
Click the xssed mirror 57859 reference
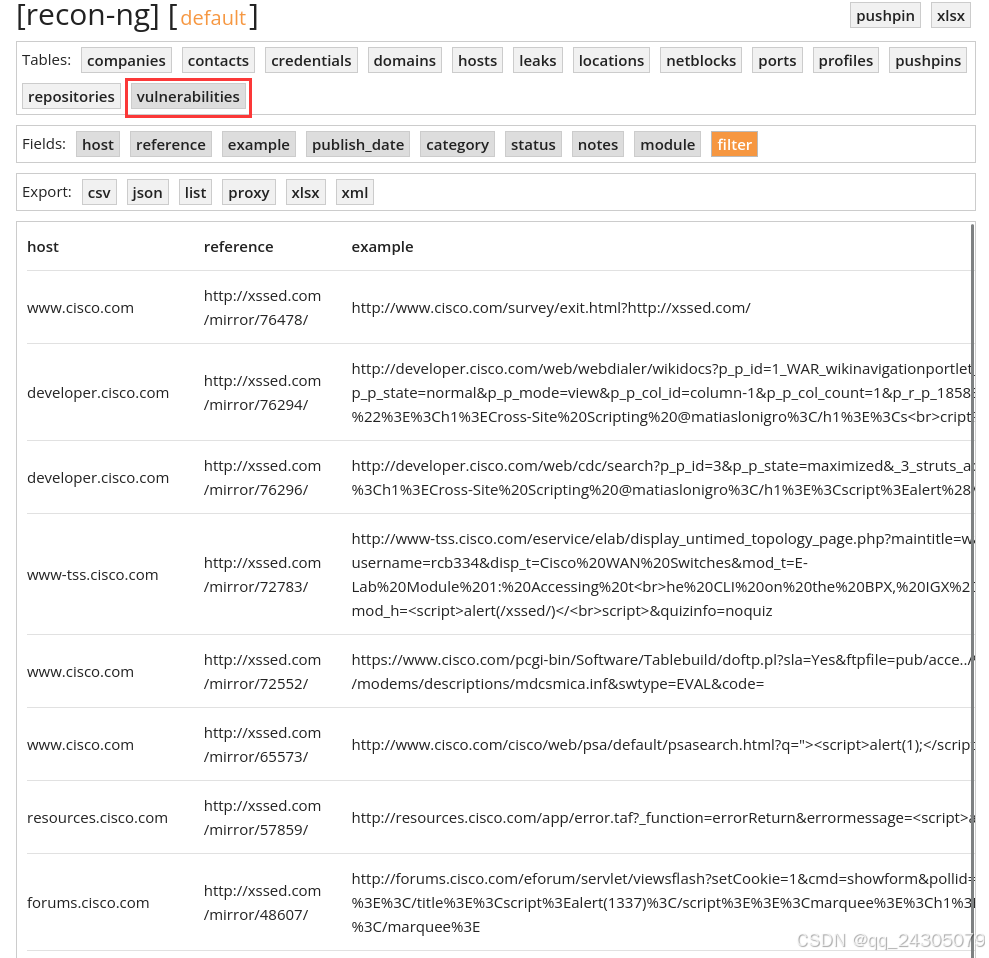pyautogui.click(x=262, y=817)
